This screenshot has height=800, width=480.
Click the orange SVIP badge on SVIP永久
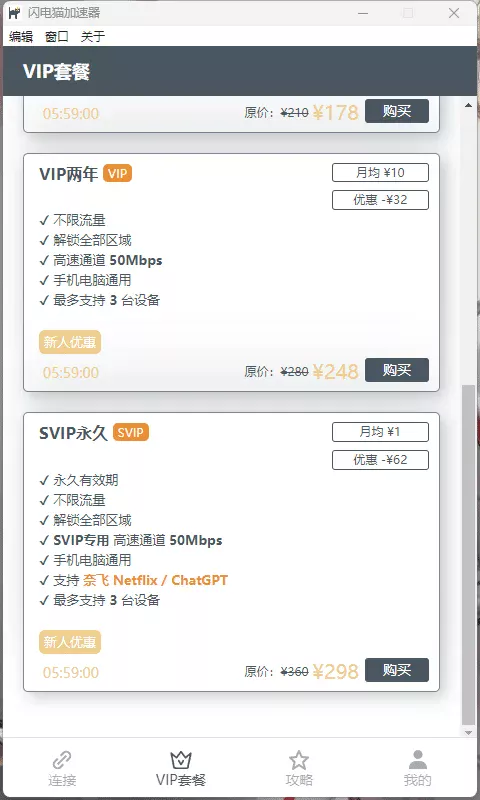[131, 433]
